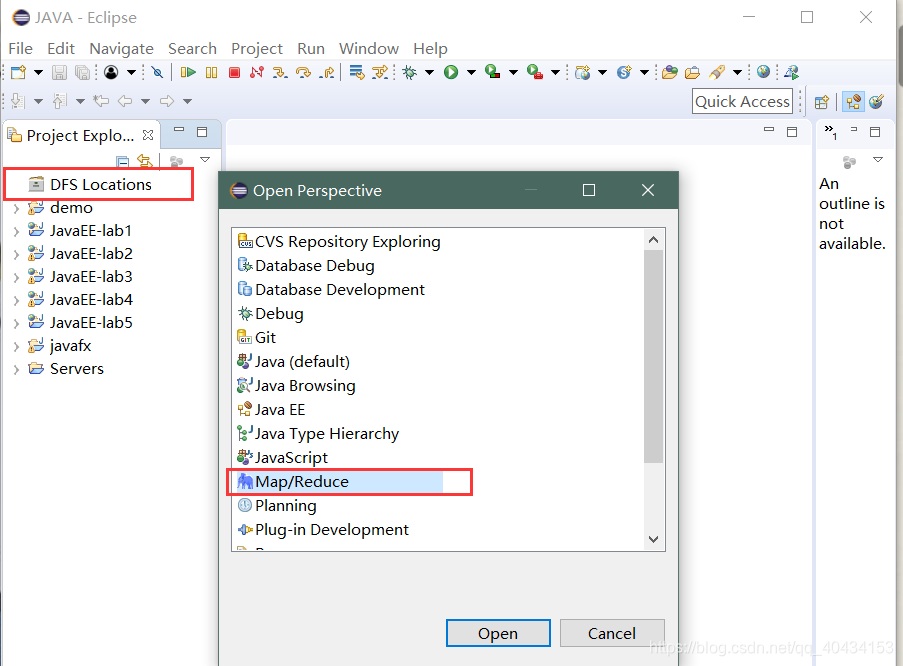This screenshot has width=903, height=666.
Task: Open the Navigate menu
Action: [122, 48]
